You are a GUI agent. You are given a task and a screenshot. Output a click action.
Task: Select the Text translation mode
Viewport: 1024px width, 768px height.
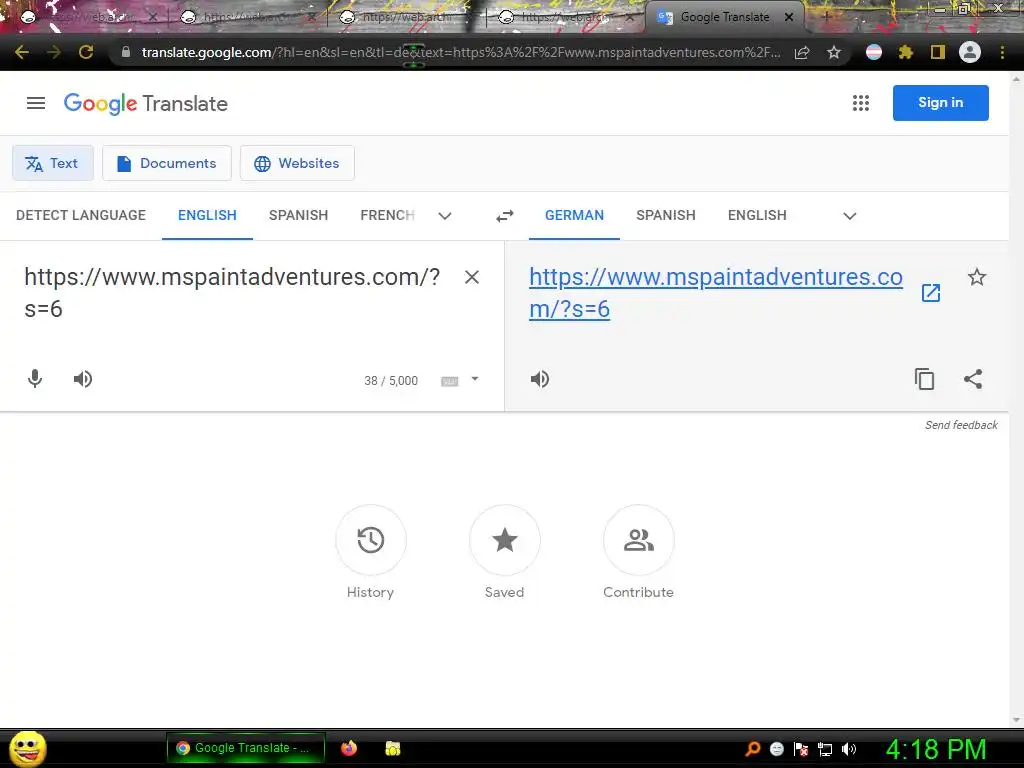pyautogui.click(x=52, y=163)
